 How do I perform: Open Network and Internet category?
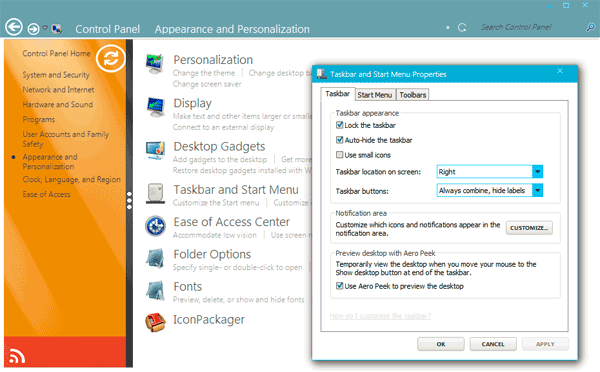point(58,90)
